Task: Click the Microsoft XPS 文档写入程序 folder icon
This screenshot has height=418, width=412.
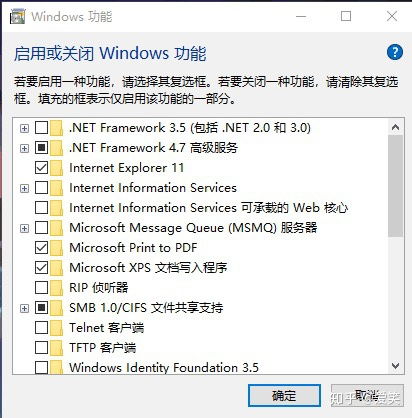Action: coord(57,268)
